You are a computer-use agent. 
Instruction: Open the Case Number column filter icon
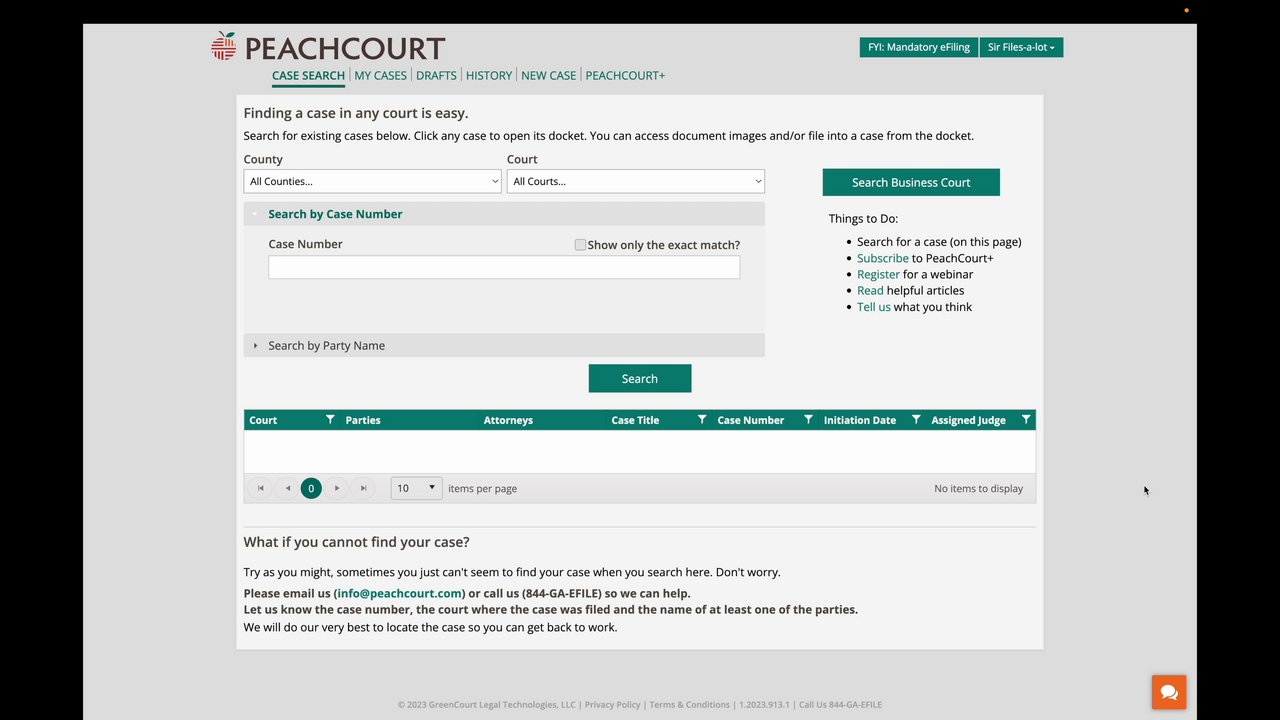click(x=808, y=420)
